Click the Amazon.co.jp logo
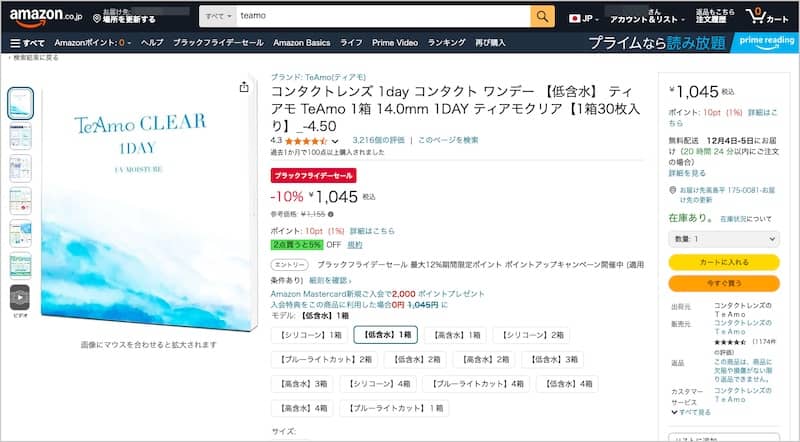This screenshot has width=800, height=442. pos(45,17)
